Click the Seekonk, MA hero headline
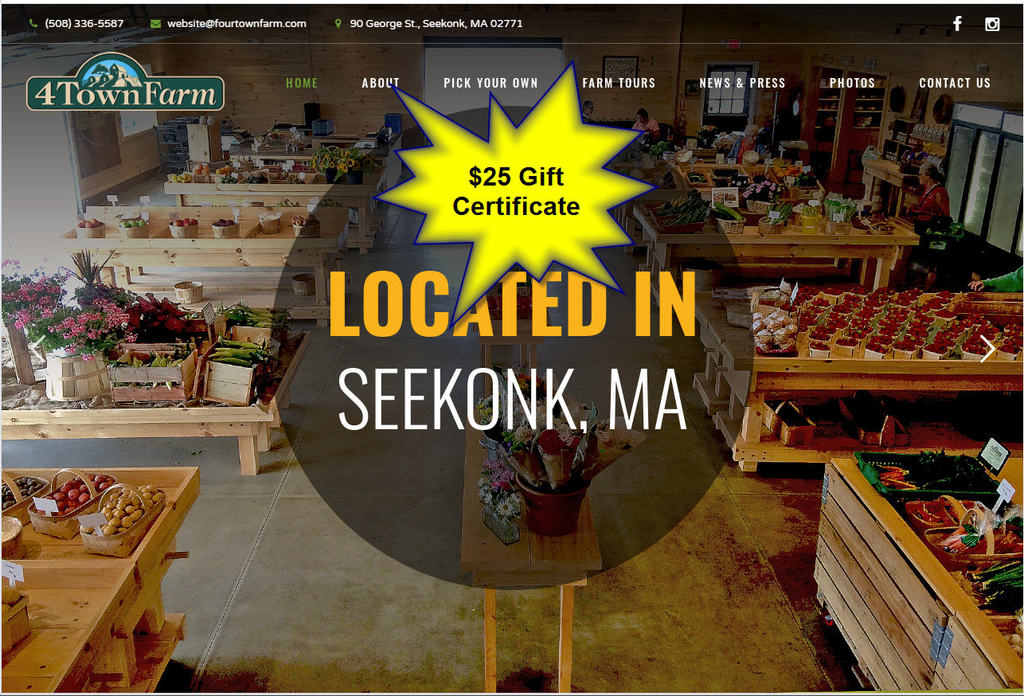Image resolution: width=1024 pixels, height=696 pixels. click(513, 398)
